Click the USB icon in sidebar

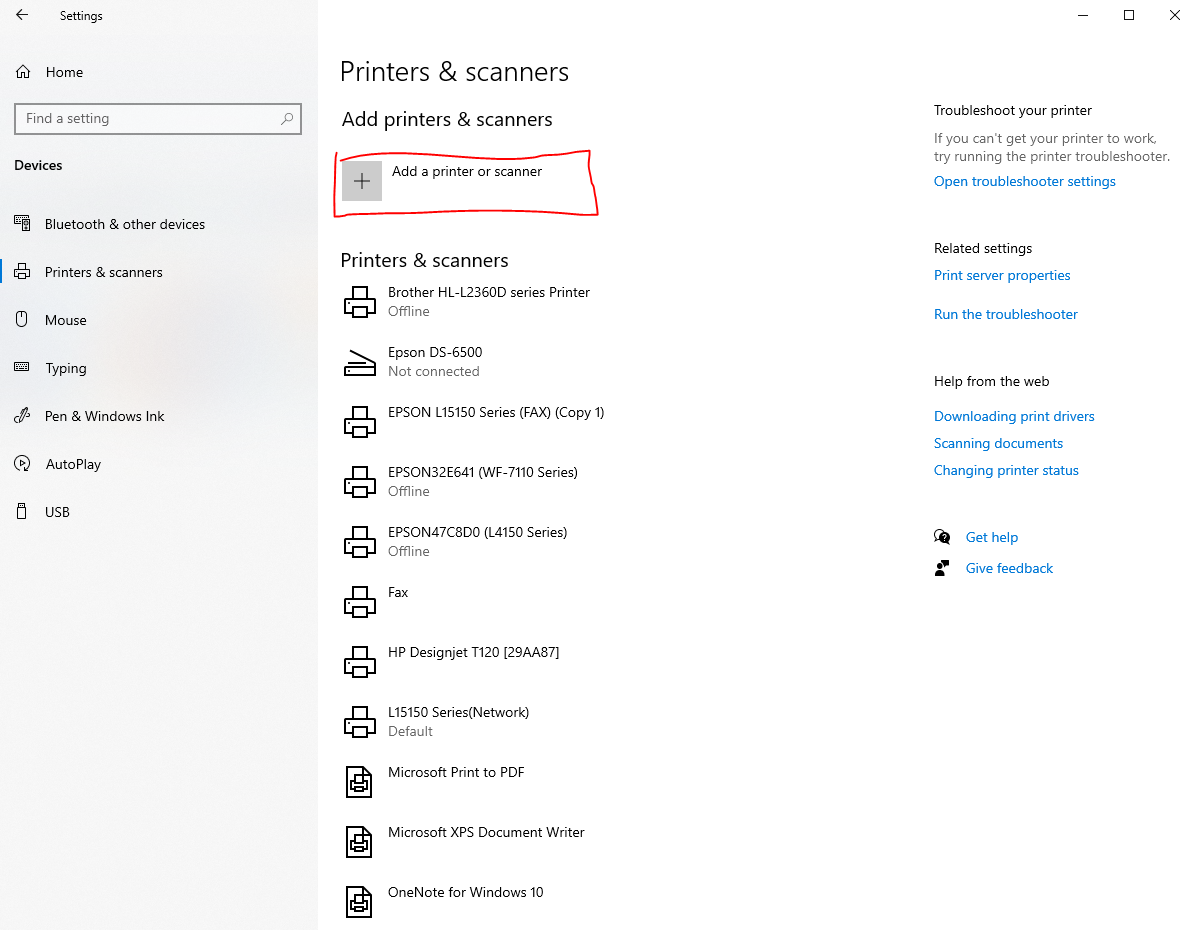(x=22, y=511)
